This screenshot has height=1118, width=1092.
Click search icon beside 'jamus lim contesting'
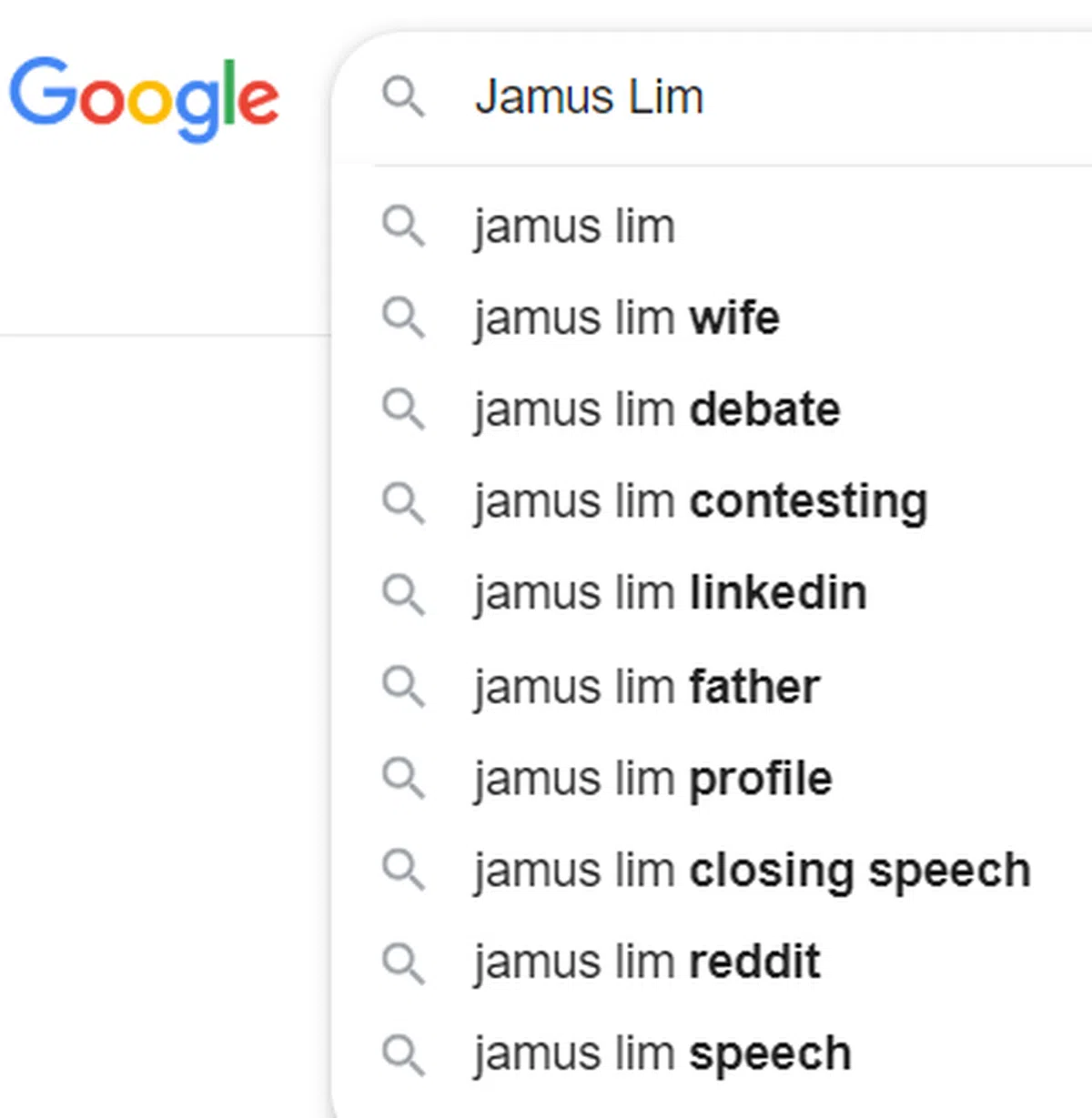click(x=402, y=502)
